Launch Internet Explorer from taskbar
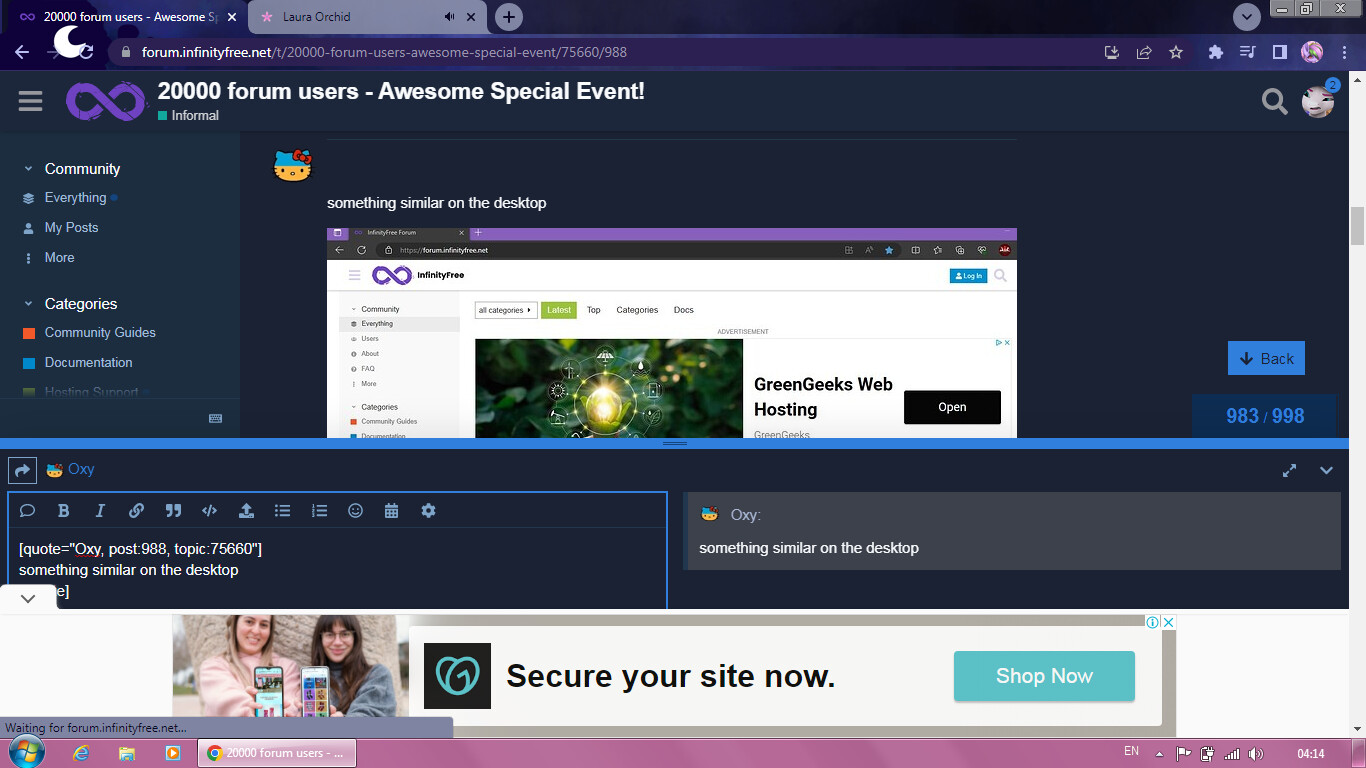 (x=82, y=753)
